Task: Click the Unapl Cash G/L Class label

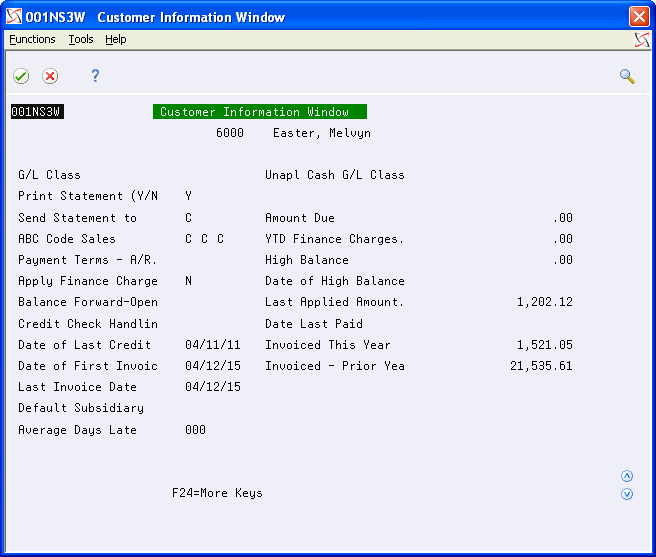Action: point(335,175)
